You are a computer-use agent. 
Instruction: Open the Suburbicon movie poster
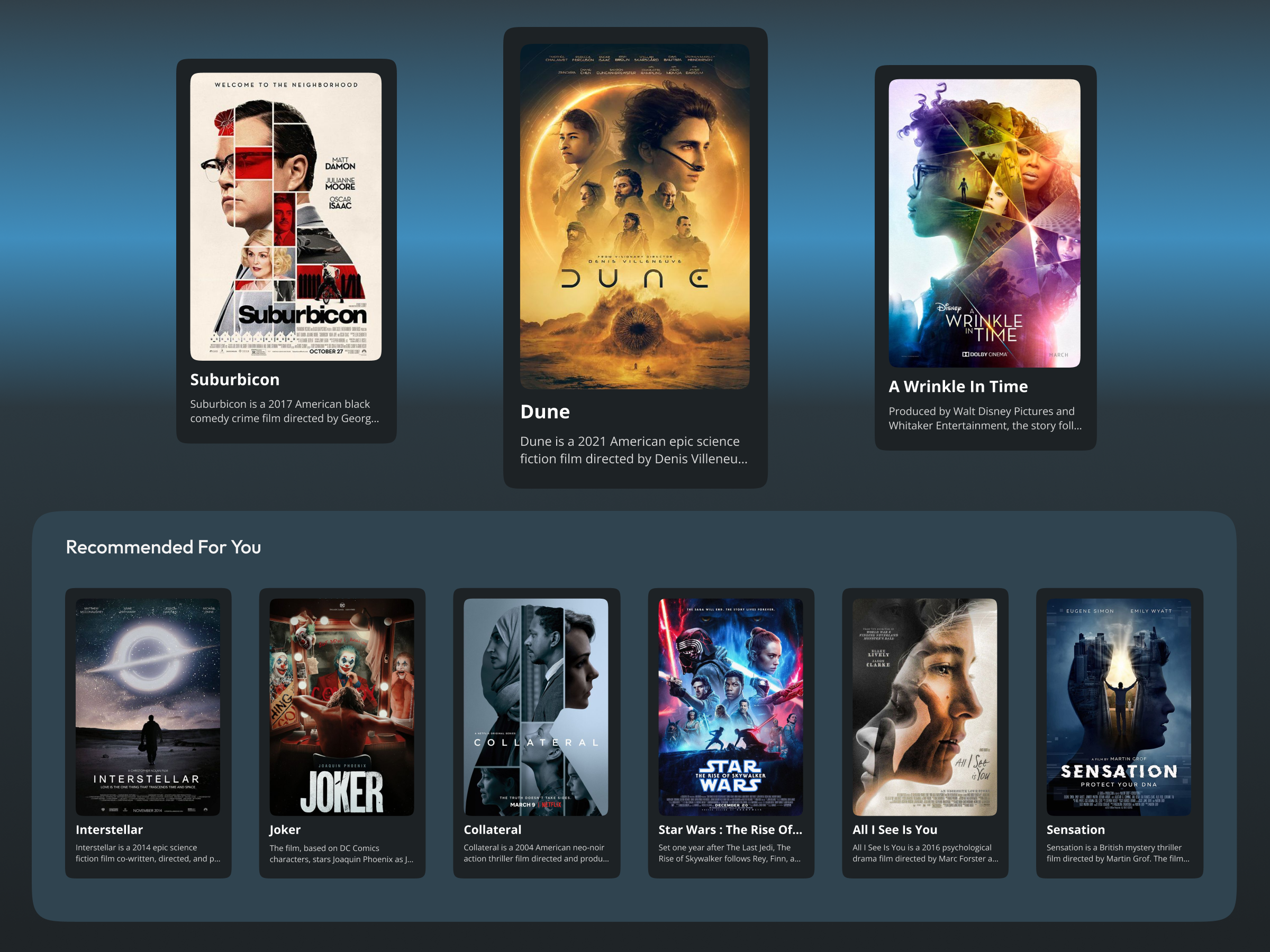[285, 216]
